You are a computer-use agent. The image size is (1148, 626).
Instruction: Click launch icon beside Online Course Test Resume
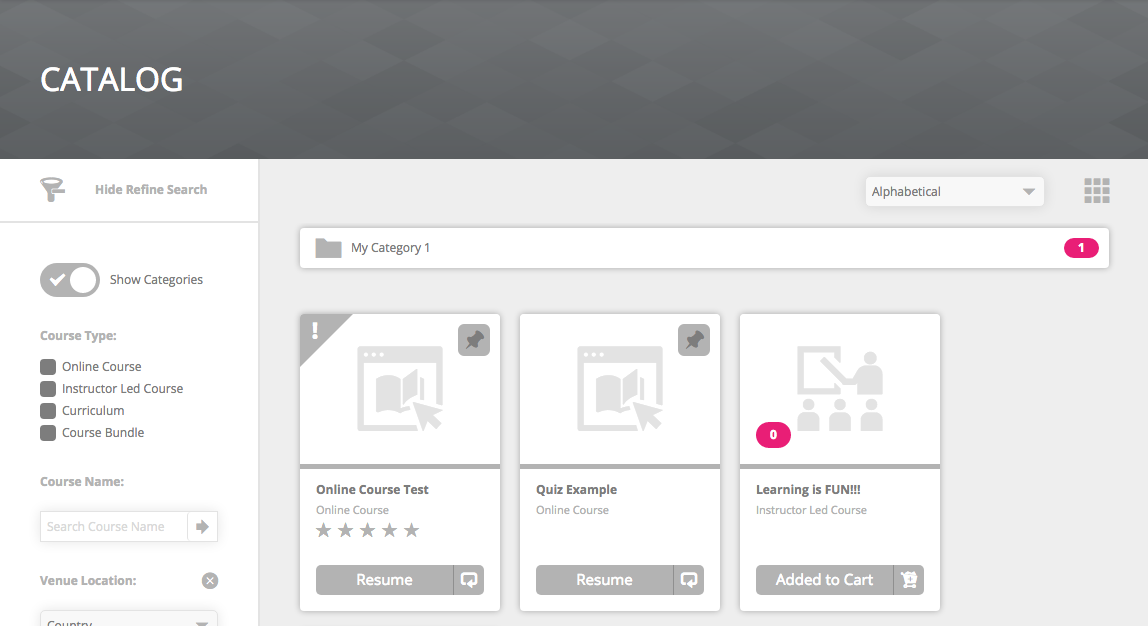pos(469,580)
